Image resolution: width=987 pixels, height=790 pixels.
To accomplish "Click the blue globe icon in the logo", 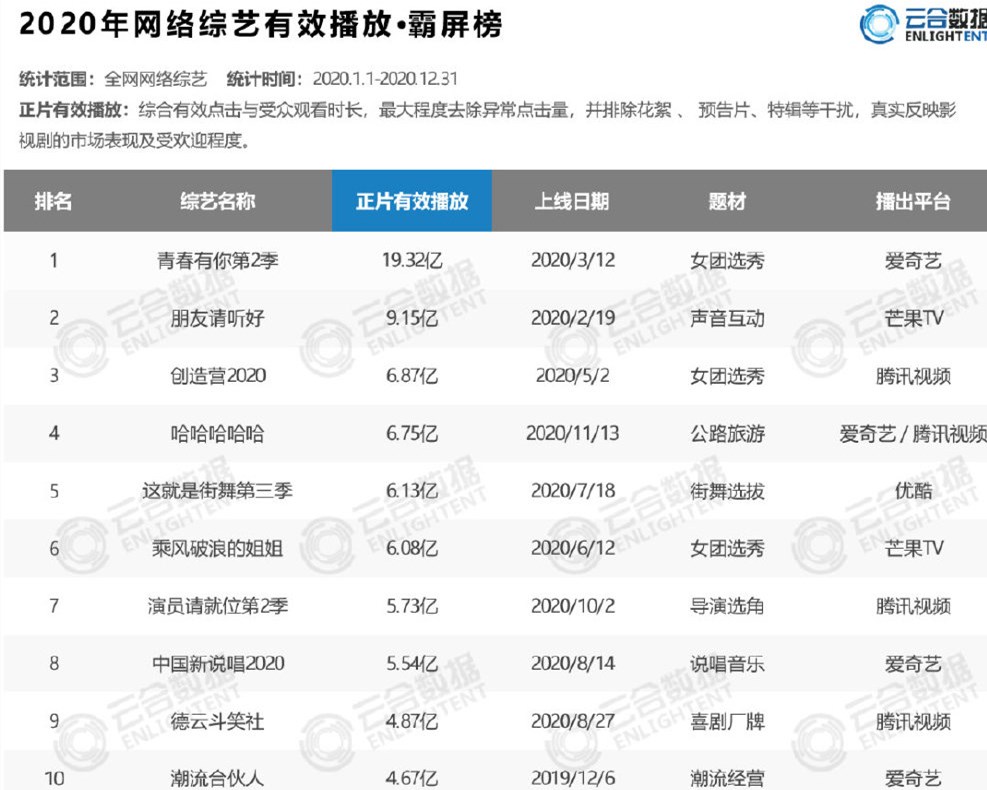I will [880, 24].
